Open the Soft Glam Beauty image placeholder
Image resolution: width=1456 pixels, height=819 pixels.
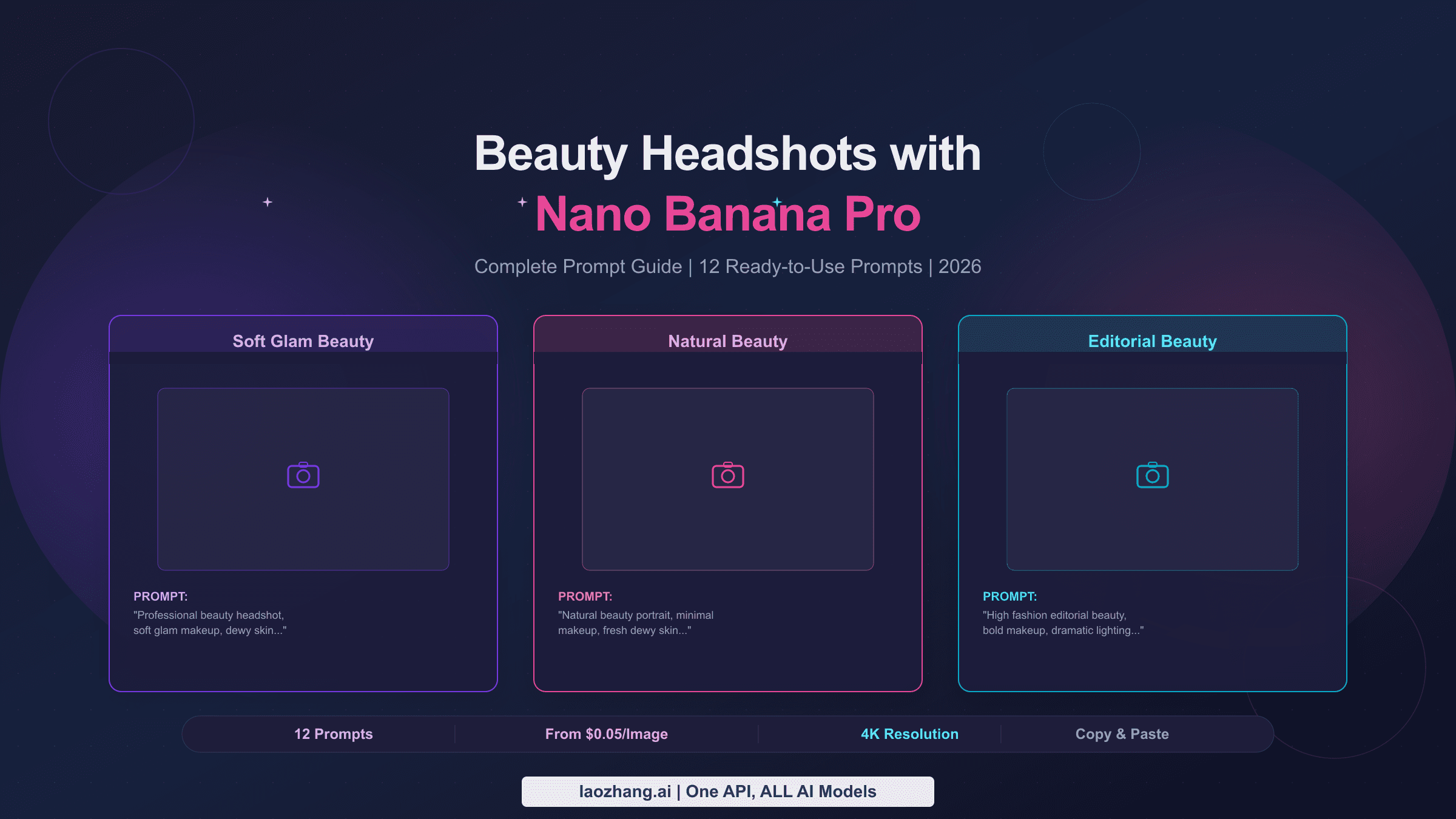click(x=303, y=479)
